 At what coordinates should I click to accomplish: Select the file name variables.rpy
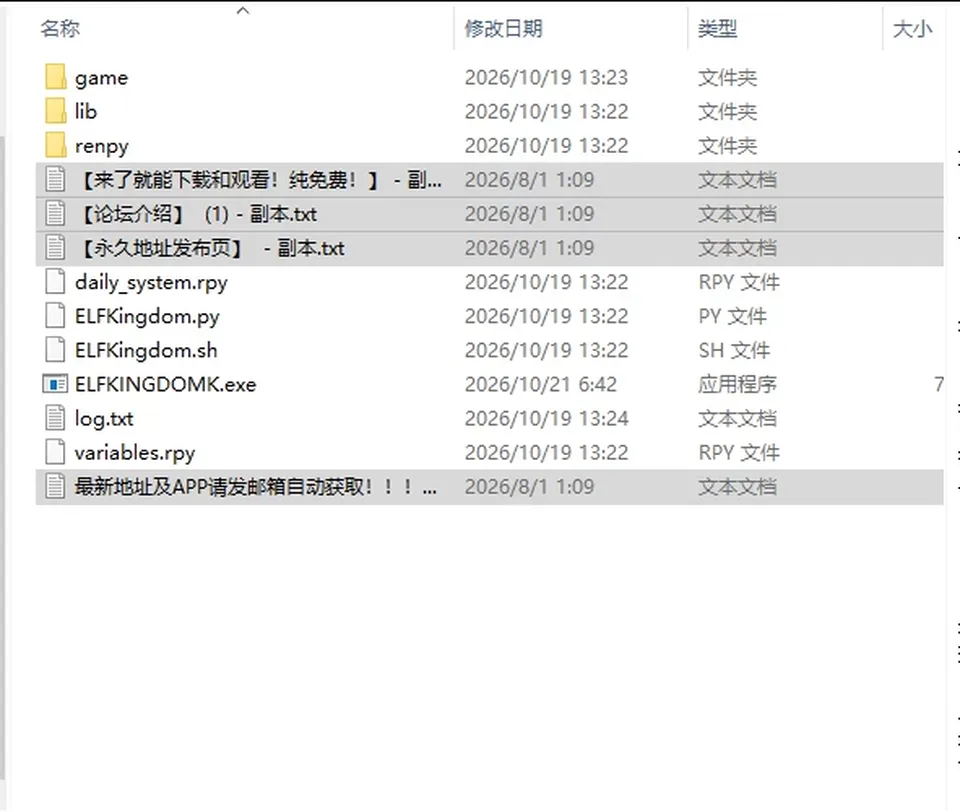point(135,453)
